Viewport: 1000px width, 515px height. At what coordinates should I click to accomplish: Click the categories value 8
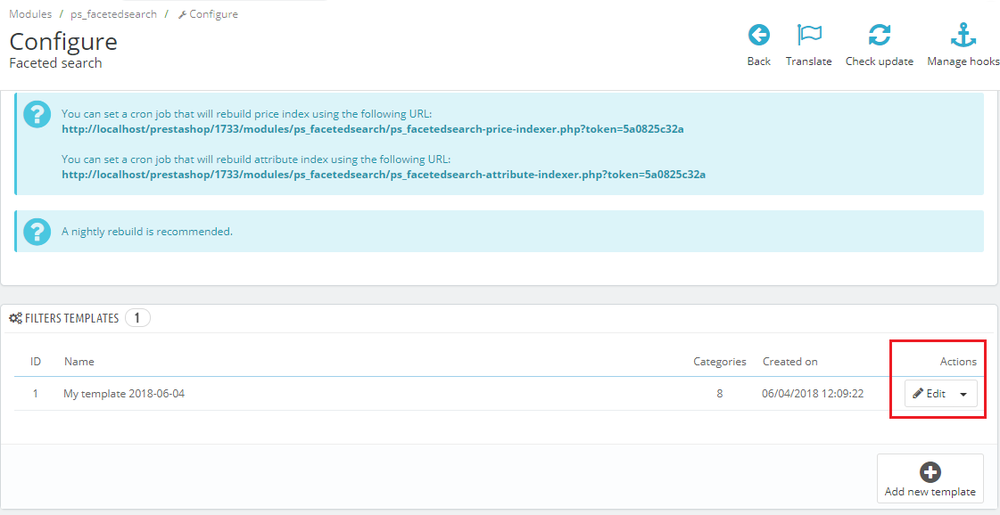point(719,394)
